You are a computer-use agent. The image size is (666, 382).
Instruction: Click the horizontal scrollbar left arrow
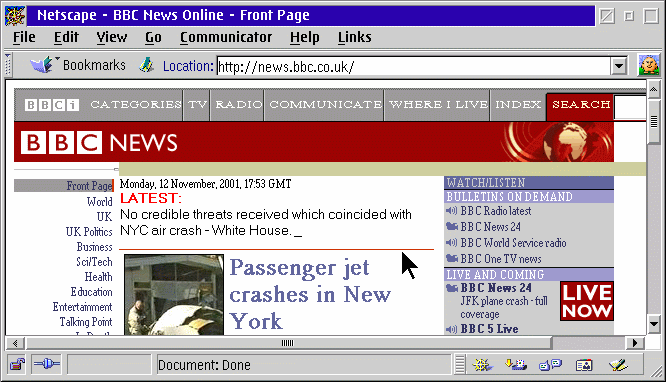(15, 343)
